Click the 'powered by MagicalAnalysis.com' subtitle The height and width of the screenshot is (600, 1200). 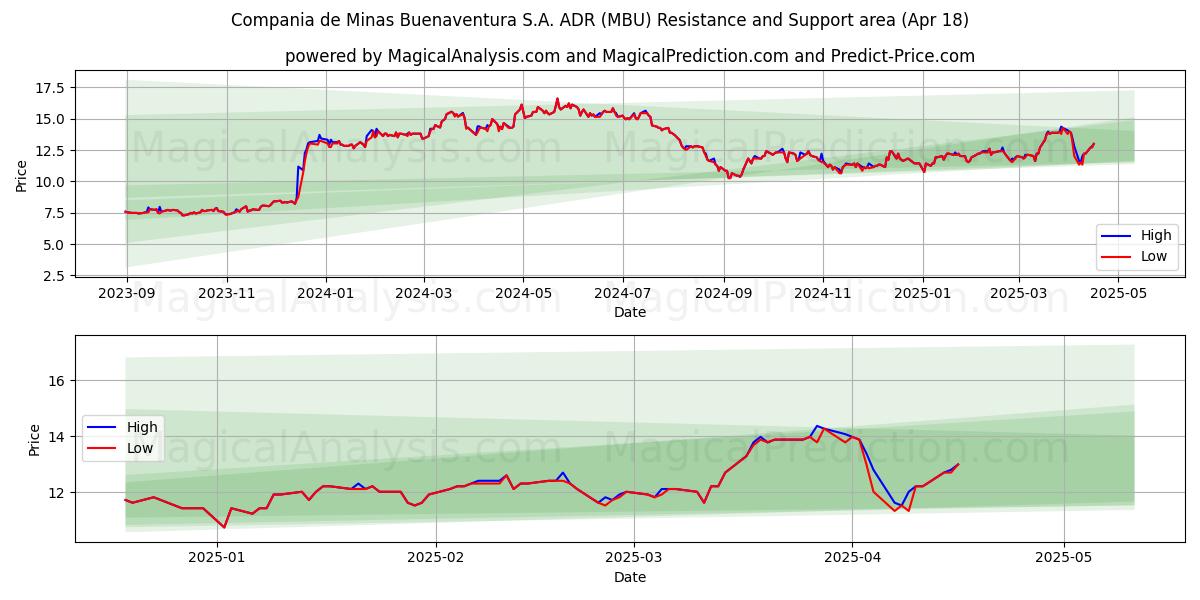pyautogui.click(x=630, y=56)
